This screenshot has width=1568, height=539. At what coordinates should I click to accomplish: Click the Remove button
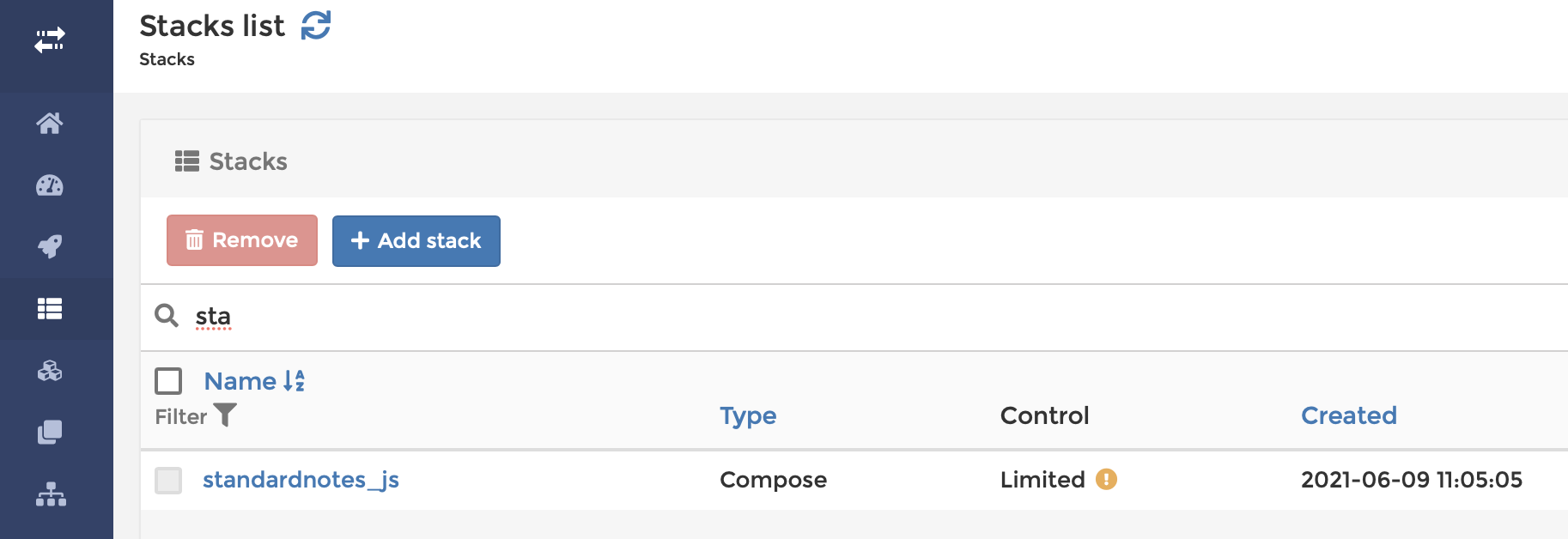click(241, 240)
